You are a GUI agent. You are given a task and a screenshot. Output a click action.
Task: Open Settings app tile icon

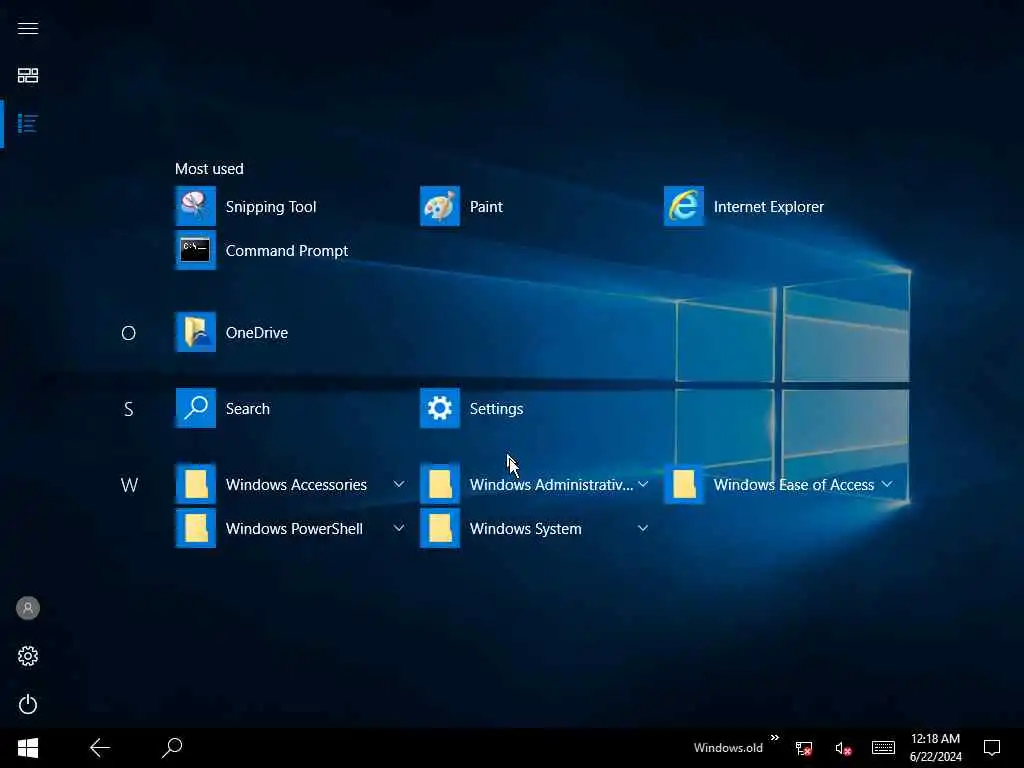(x=440, y=408)
